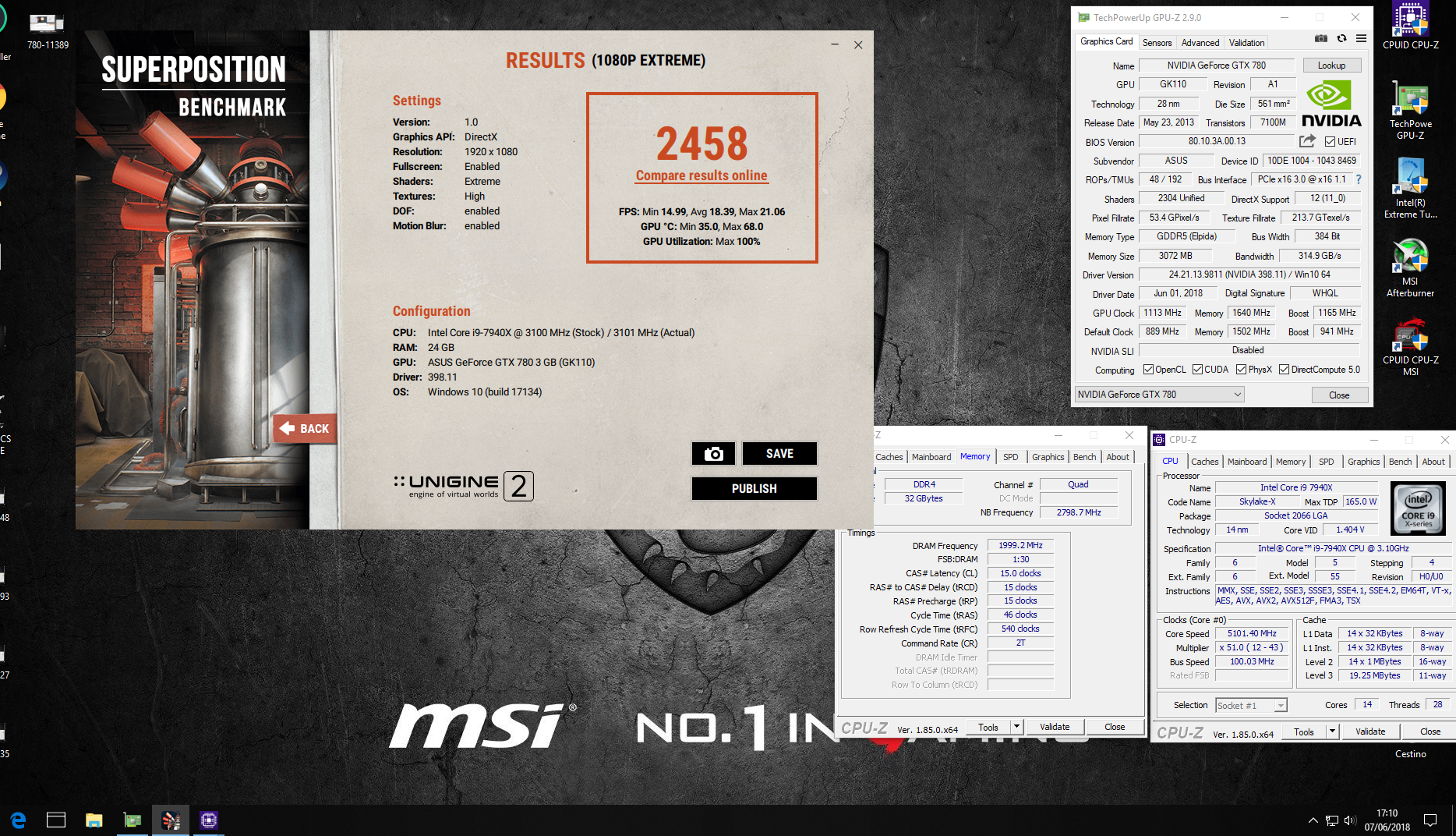Click Validate in the left CPU-Z window

point(1055,727)
